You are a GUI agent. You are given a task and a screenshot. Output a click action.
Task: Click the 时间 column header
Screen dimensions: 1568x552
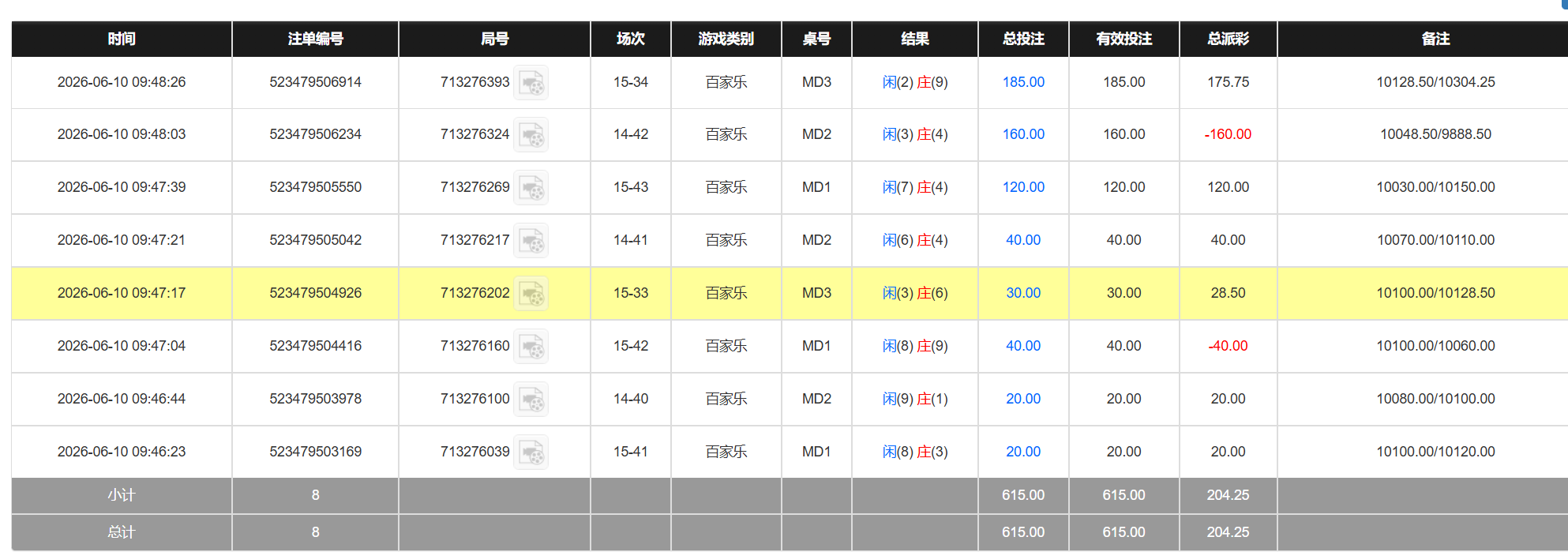tap(122, 39)
